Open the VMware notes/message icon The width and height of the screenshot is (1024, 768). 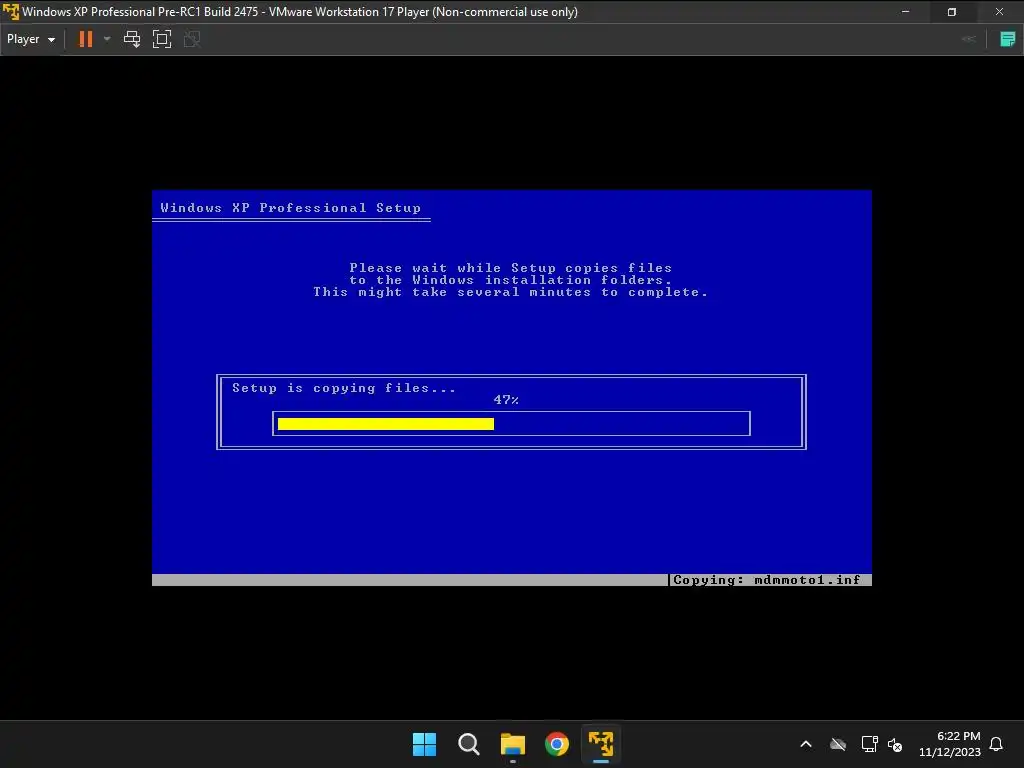click(x=1008, y=39)
